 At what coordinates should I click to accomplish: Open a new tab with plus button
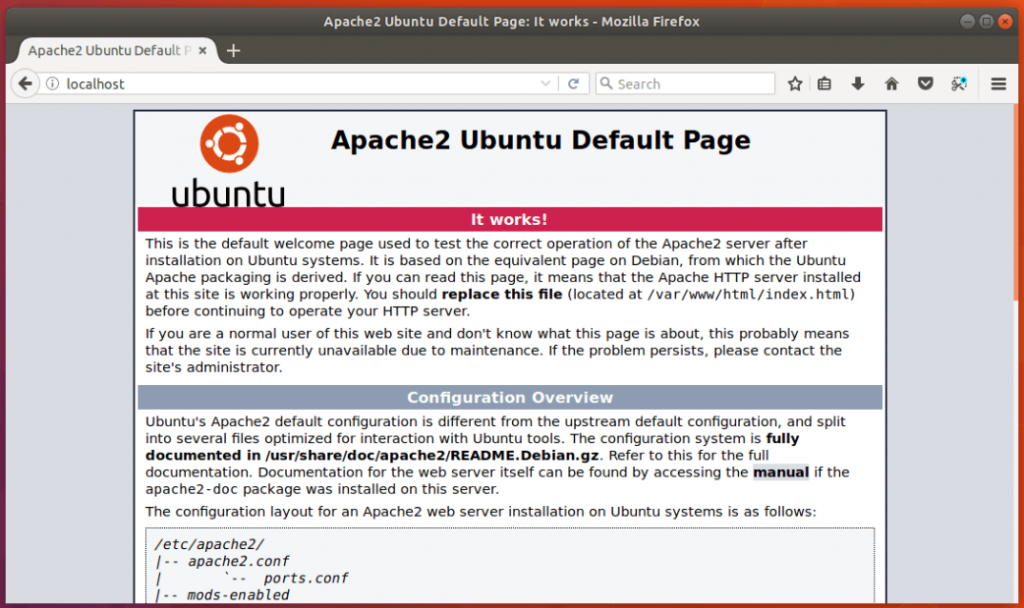pyautogui.click(x=234, y=50)
